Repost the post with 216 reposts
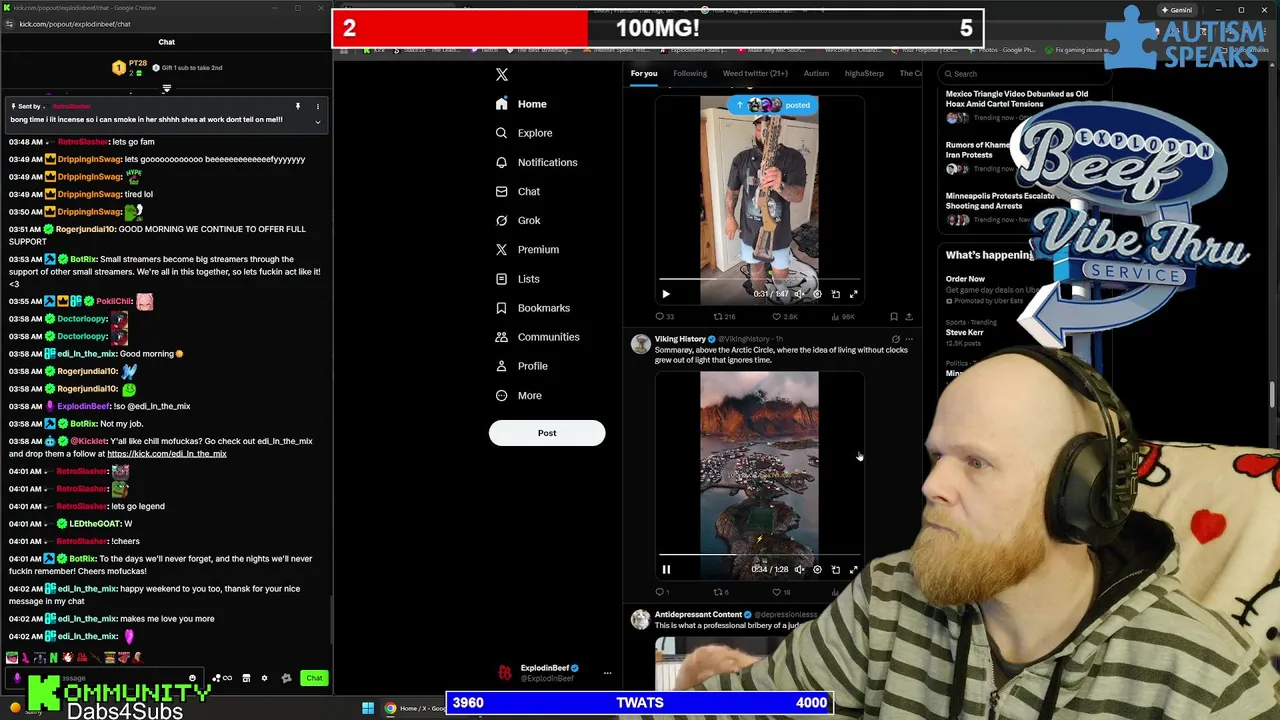Viewport: 1280px width, 720px height. 723,317
